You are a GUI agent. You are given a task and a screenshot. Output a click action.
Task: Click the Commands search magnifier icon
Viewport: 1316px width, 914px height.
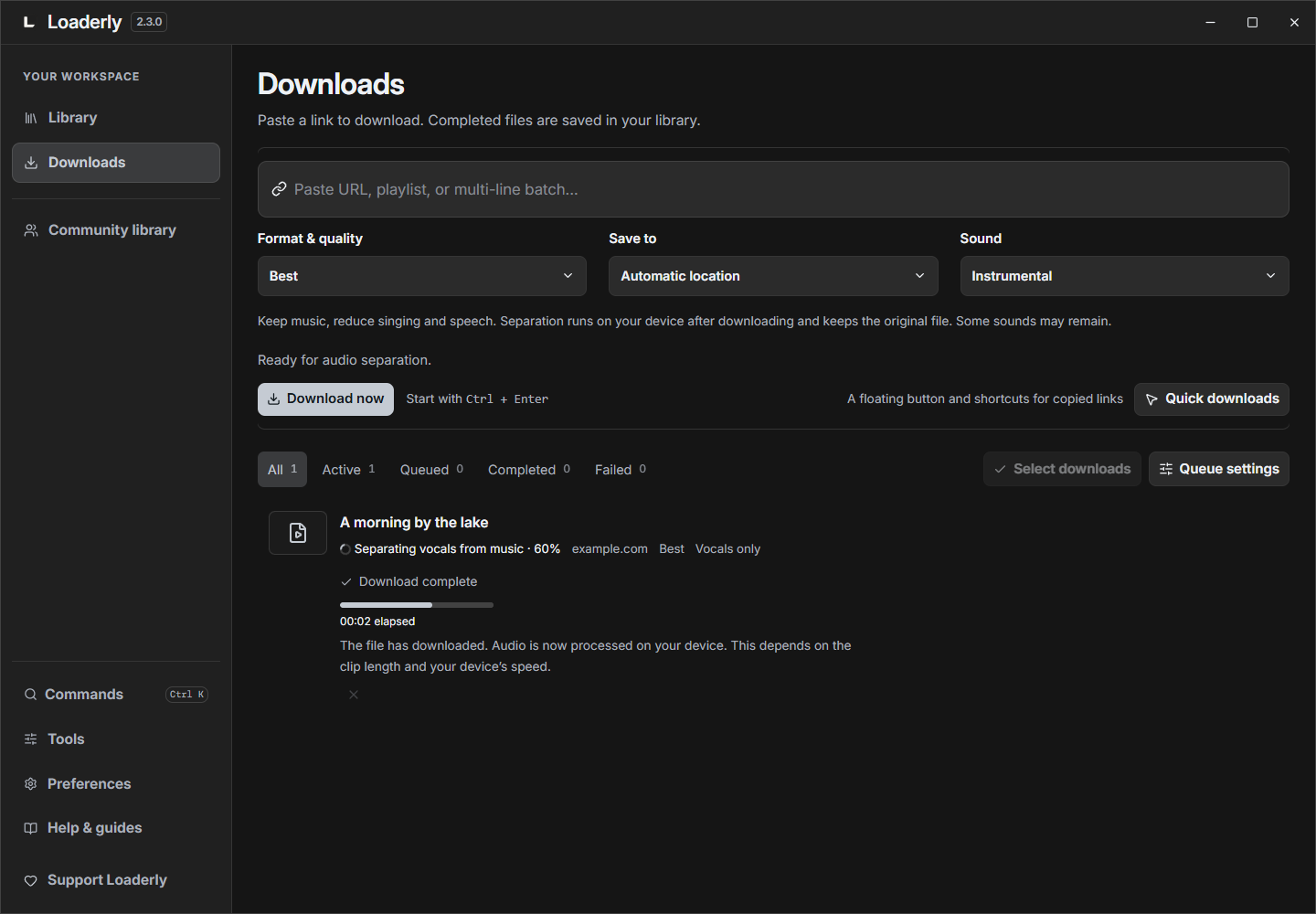pos(31,695)
